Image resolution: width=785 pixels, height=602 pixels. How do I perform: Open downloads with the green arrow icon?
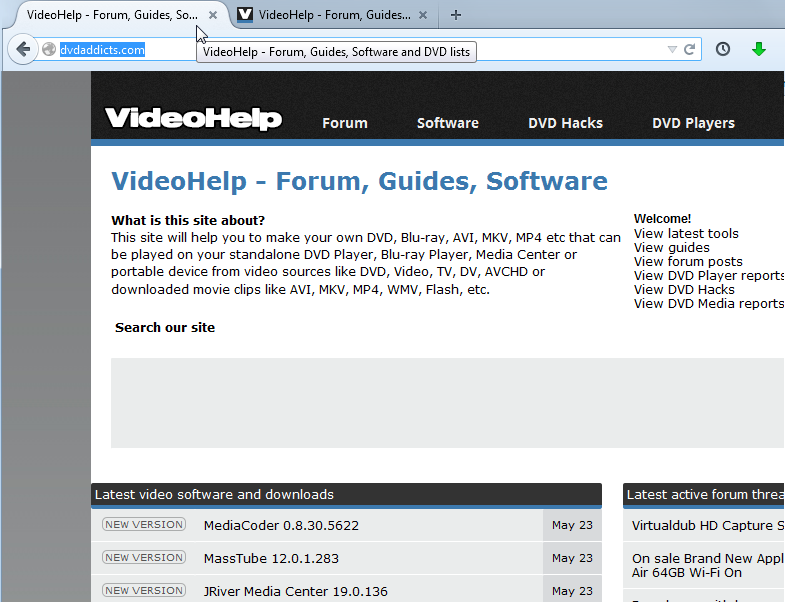click(759, 49)
